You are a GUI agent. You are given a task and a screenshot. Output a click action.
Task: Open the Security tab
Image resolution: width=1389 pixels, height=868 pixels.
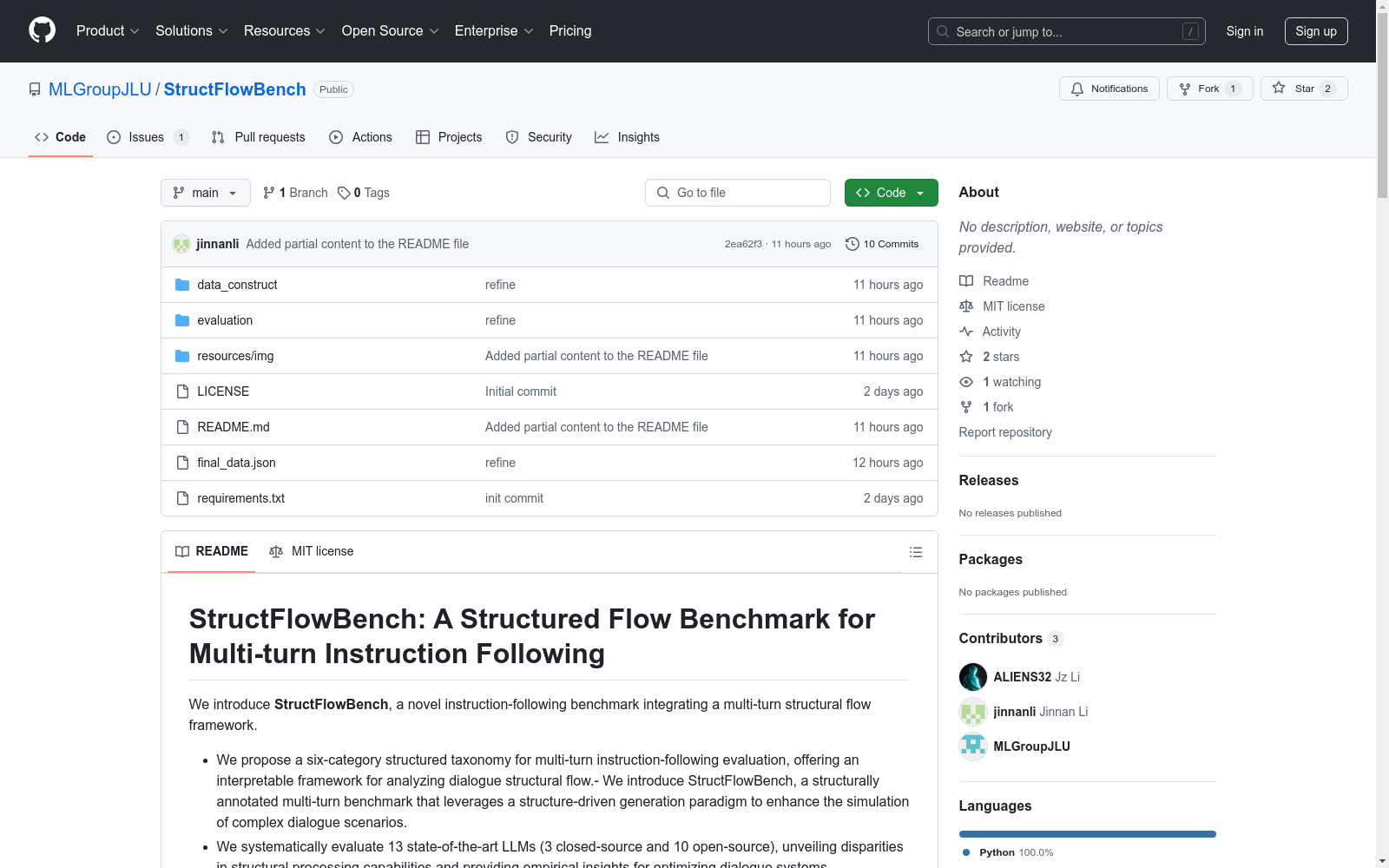[539, 137]
